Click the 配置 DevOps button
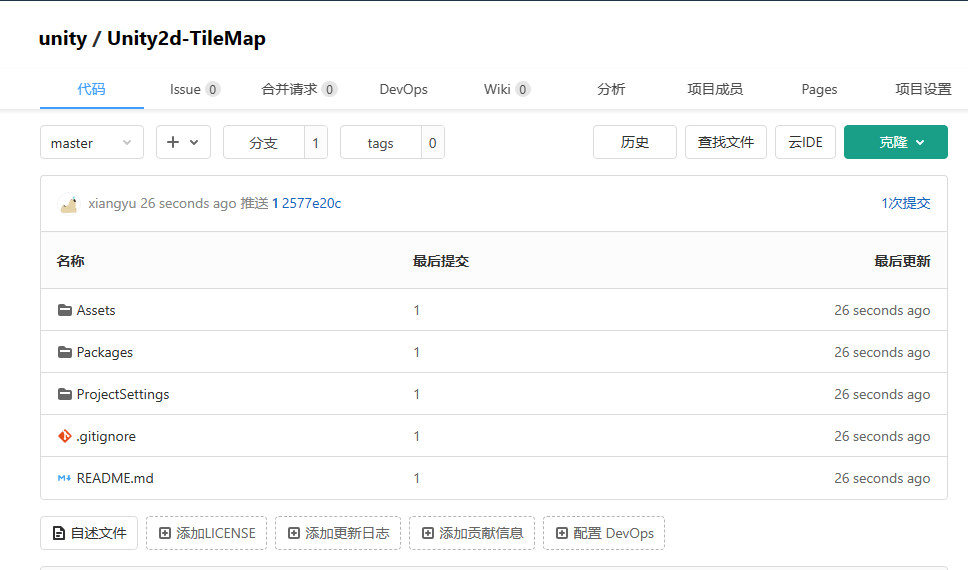Viewport: 968px width, 570px height. coord(604,533)
